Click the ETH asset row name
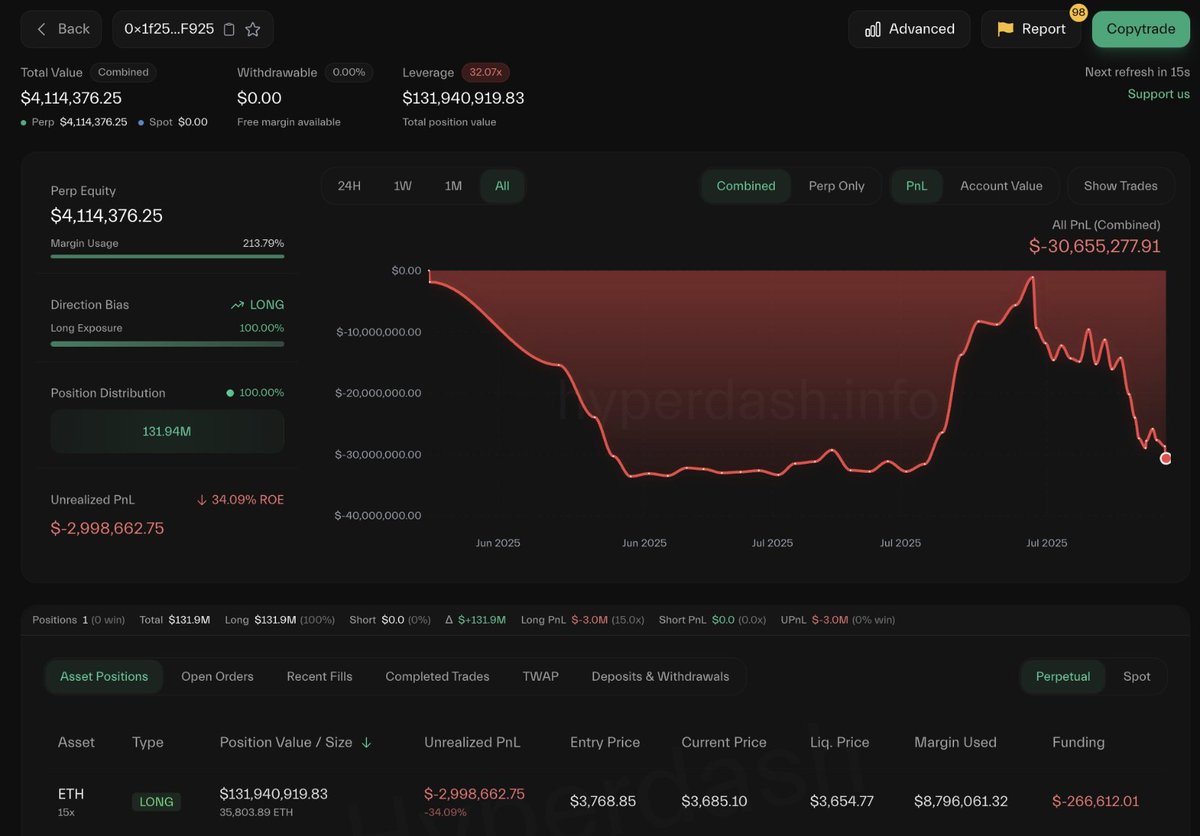Image resolution: width=1200 pixels, height=836 pixels. pyautogui.click(x=71, y=794)
